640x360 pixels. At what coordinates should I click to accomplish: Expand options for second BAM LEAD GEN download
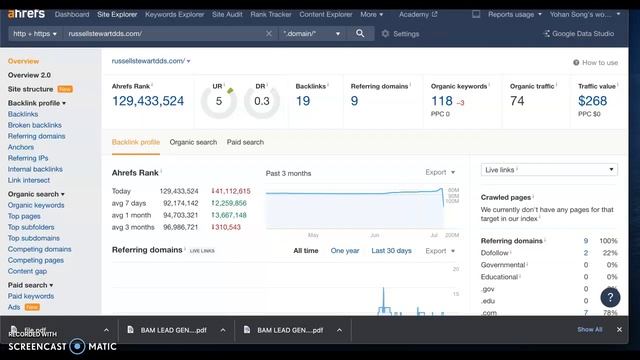coord(339,330)
